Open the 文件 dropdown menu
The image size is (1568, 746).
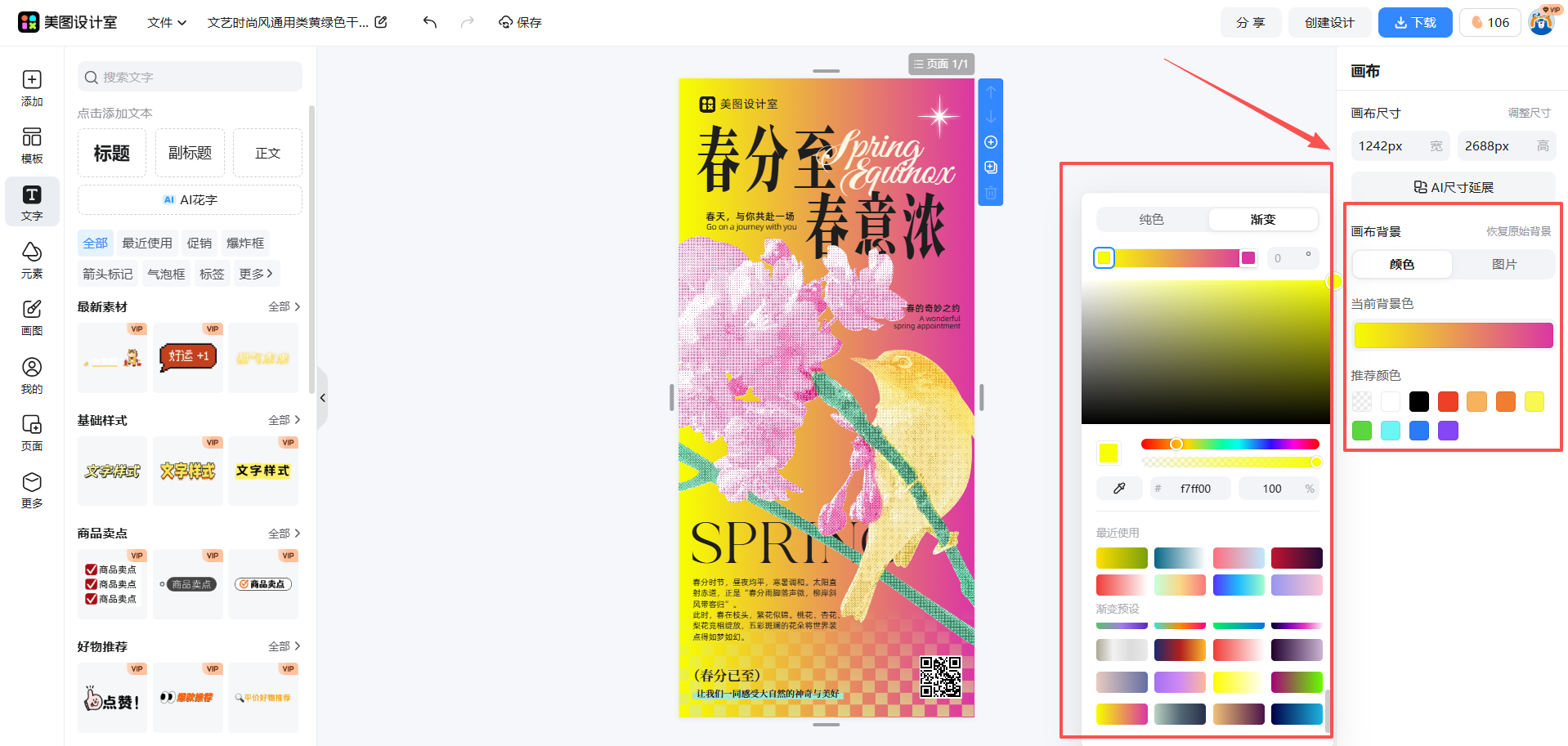click(x=167, y=22)
